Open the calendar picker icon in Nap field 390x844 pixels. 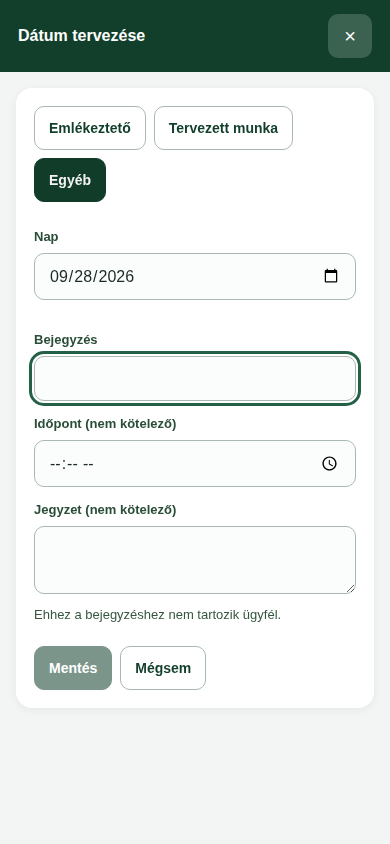tap(331, 276)
